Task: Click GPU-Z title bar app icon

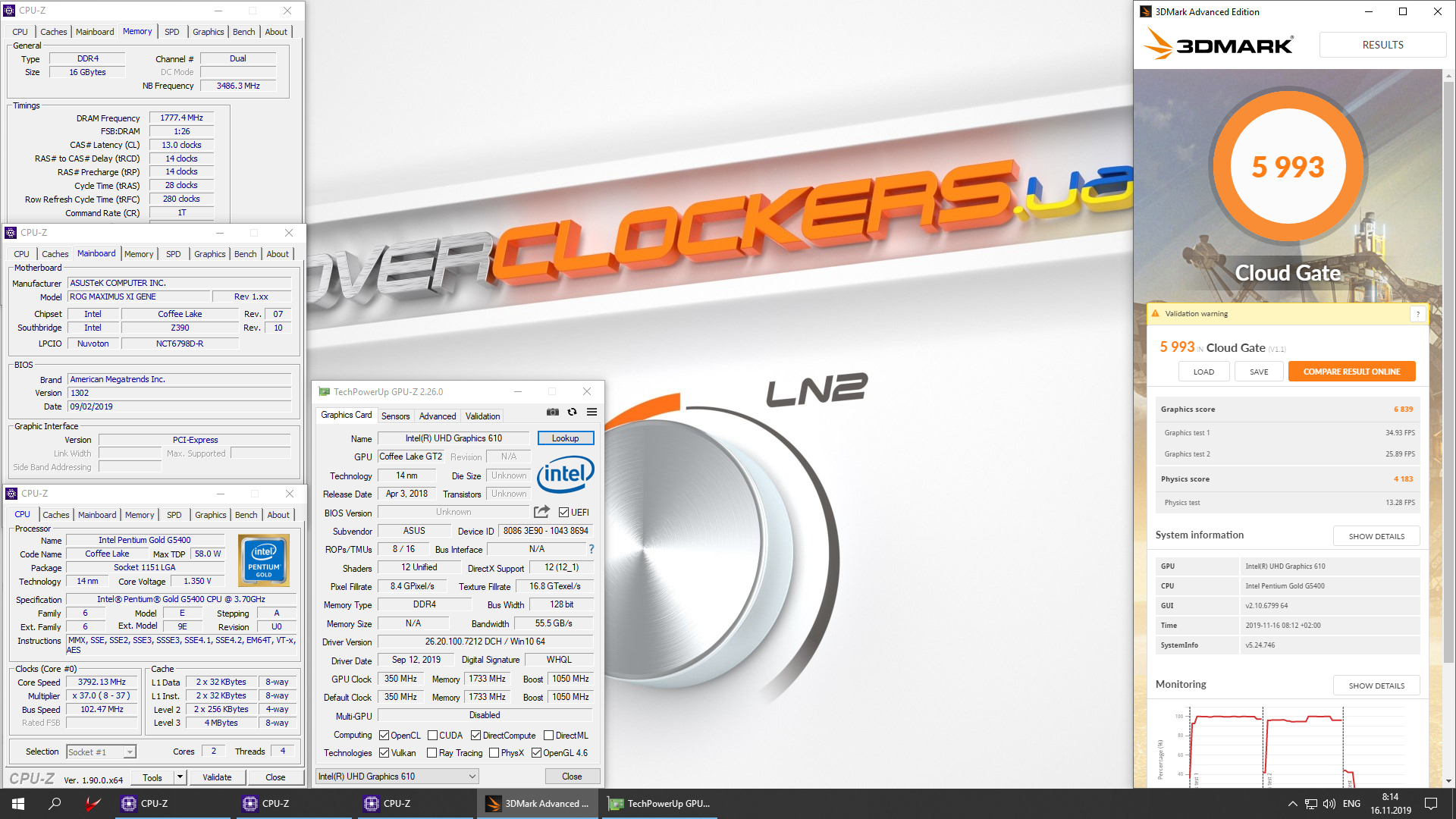Action: click(x=324, y=392)
